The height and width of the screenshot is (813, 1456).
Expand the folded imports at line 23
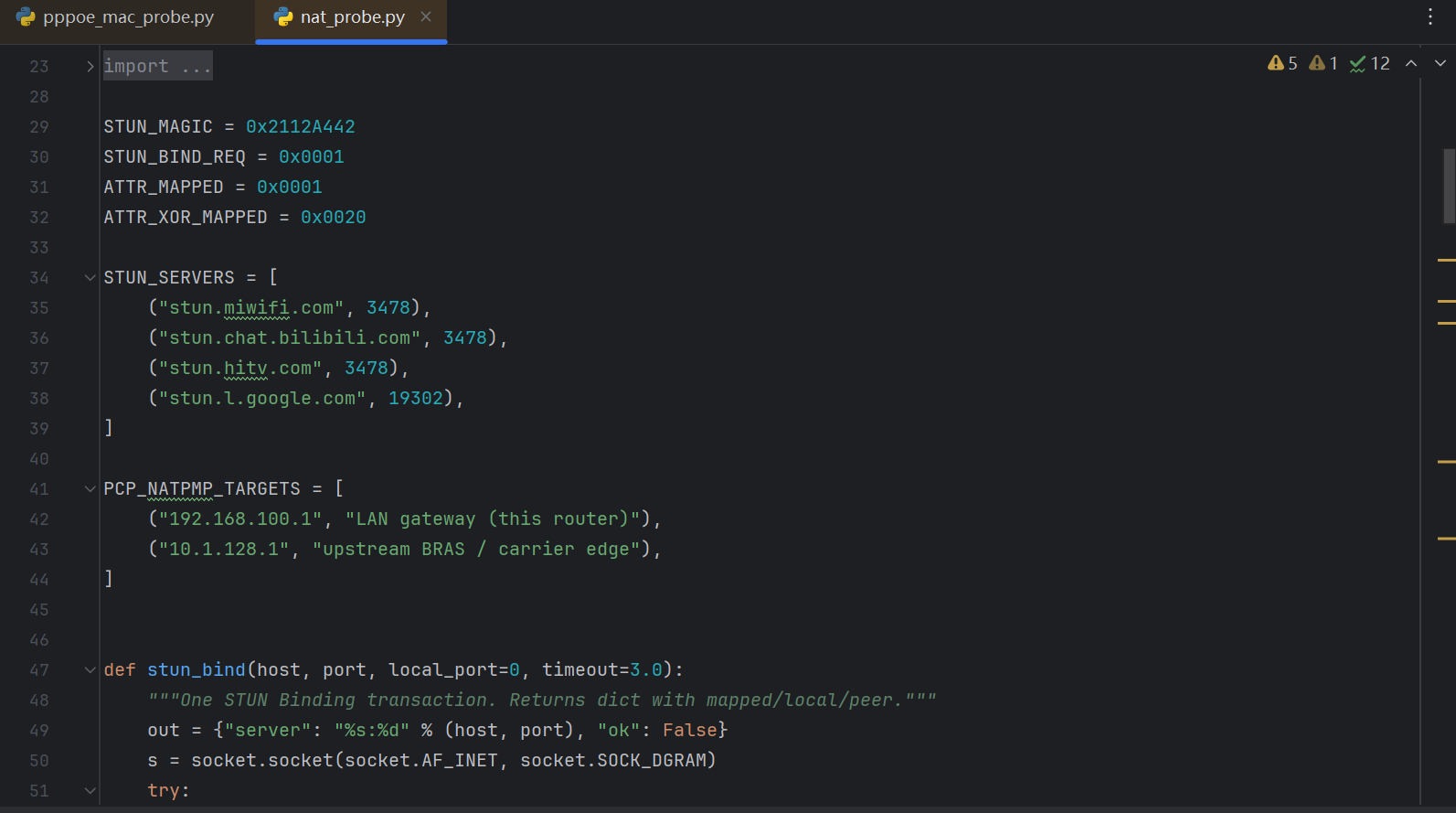point(90,66)
